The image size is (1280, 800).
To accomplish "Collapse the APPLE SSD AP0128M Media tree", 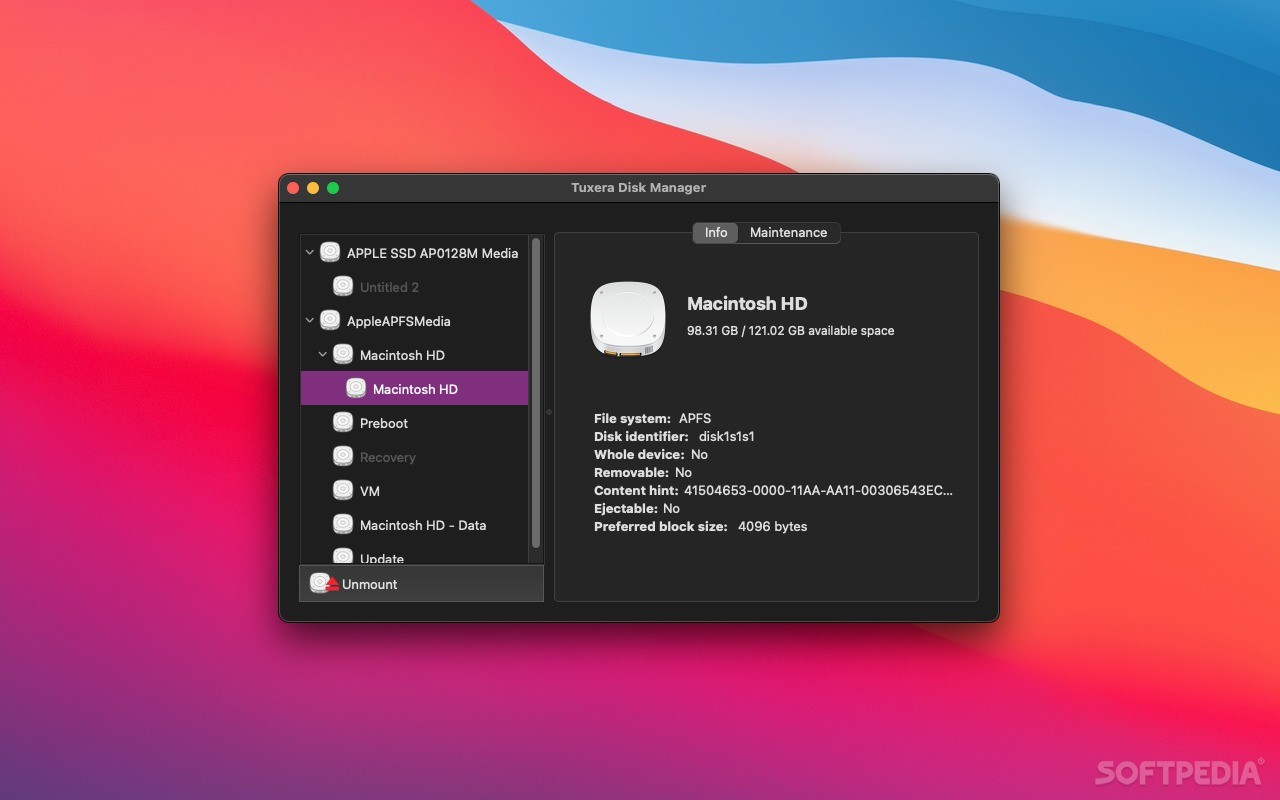I will pyautogui.click(x=309, y=253).
